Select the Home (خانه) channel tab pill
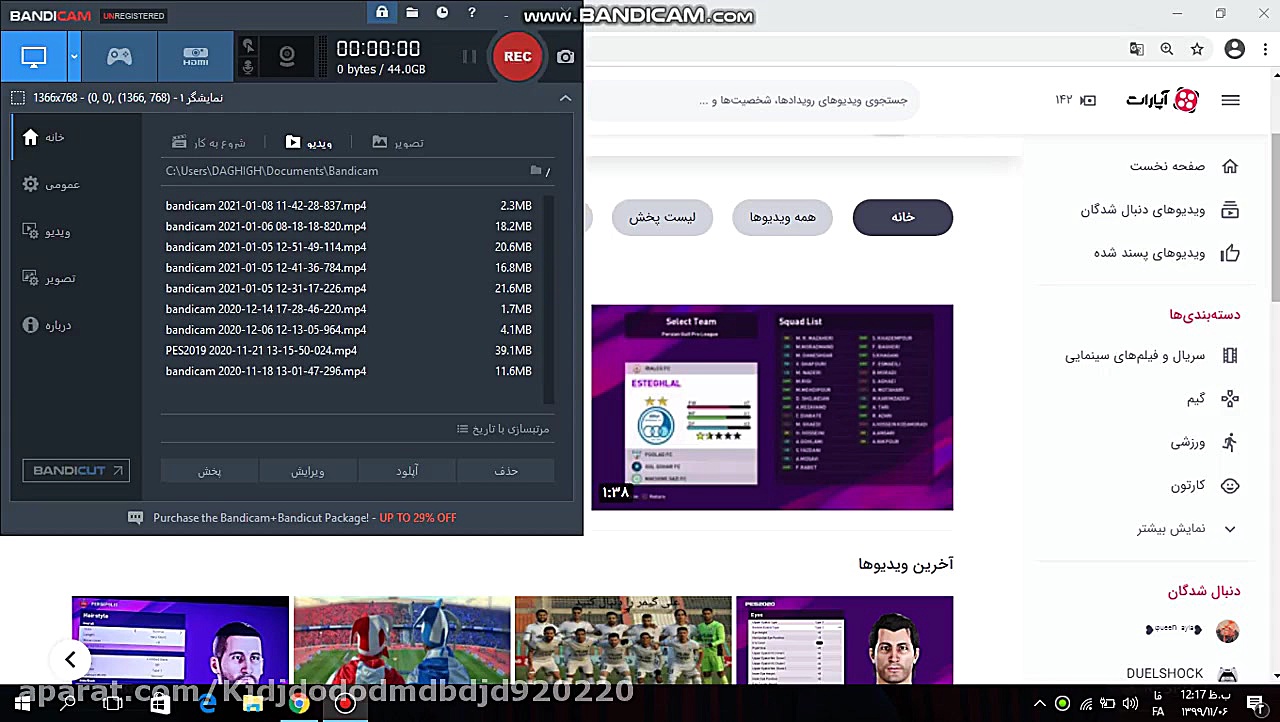The width and height of the screenshot is (1280, 722). 903,217
